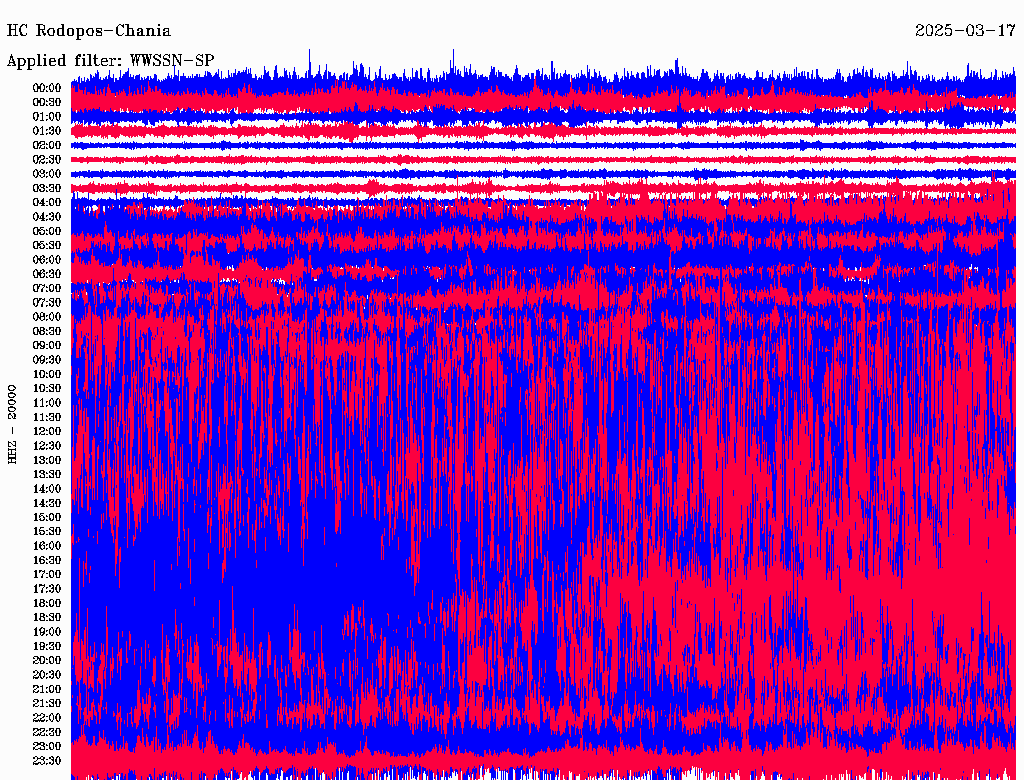Click the vertical HHZ - 20000 axis label
The image size is (1024, 780).
coord(13,423)
